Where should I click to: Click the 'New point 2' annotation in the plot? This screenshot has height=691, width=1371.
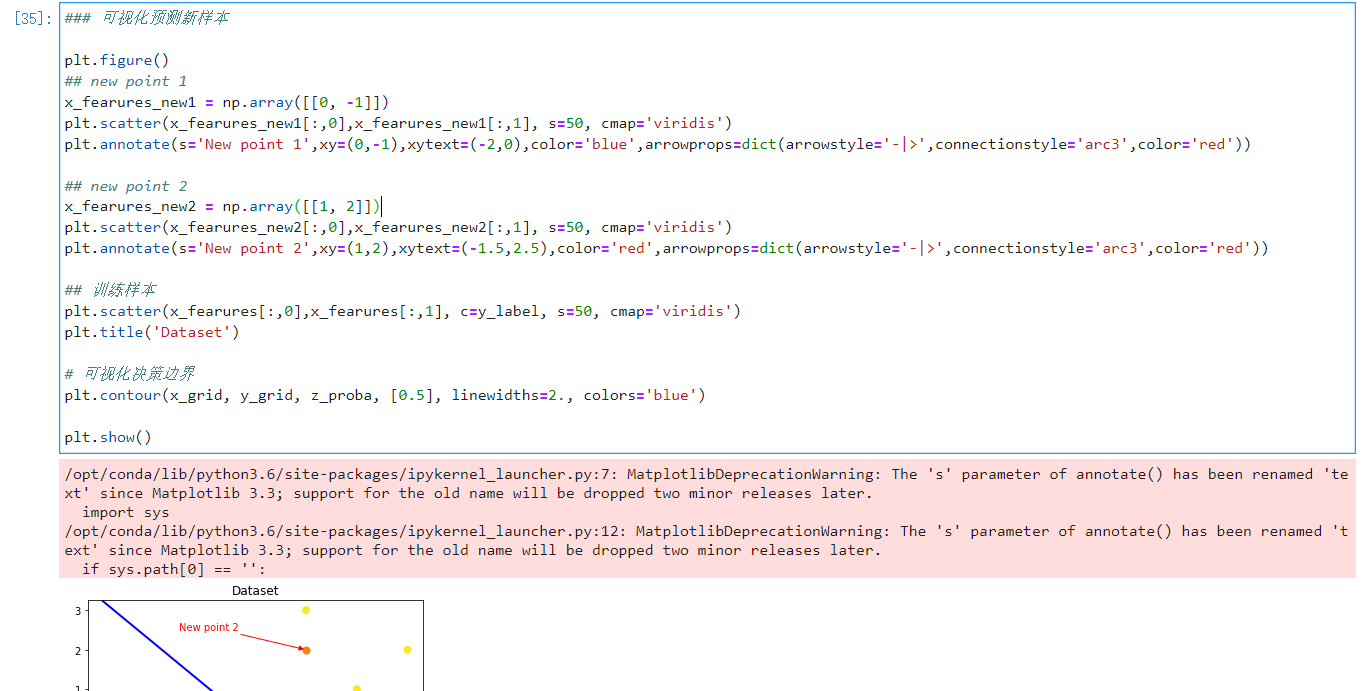click(x=209, y=627)
